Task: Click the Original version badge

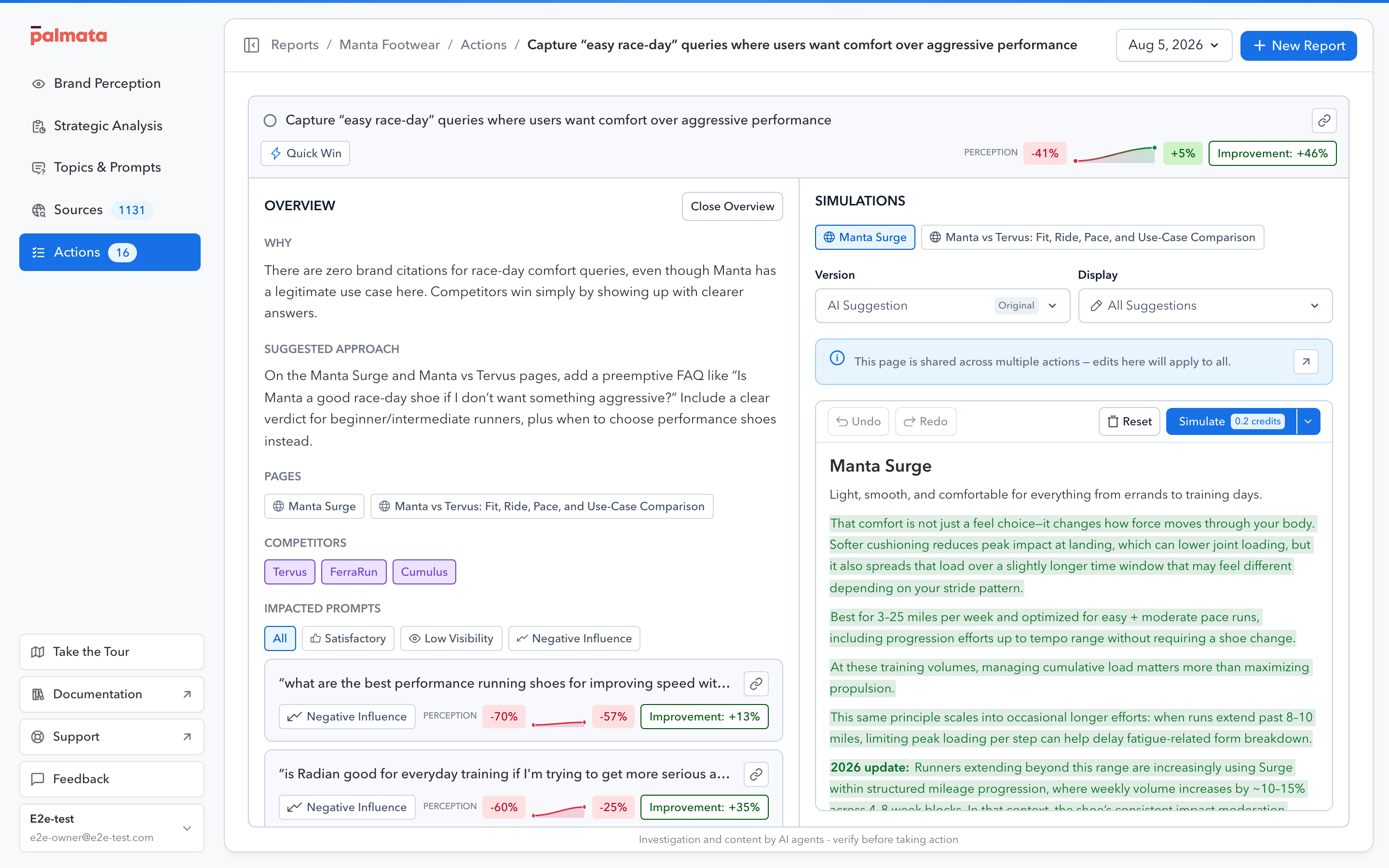Action: coord(1016,305)
